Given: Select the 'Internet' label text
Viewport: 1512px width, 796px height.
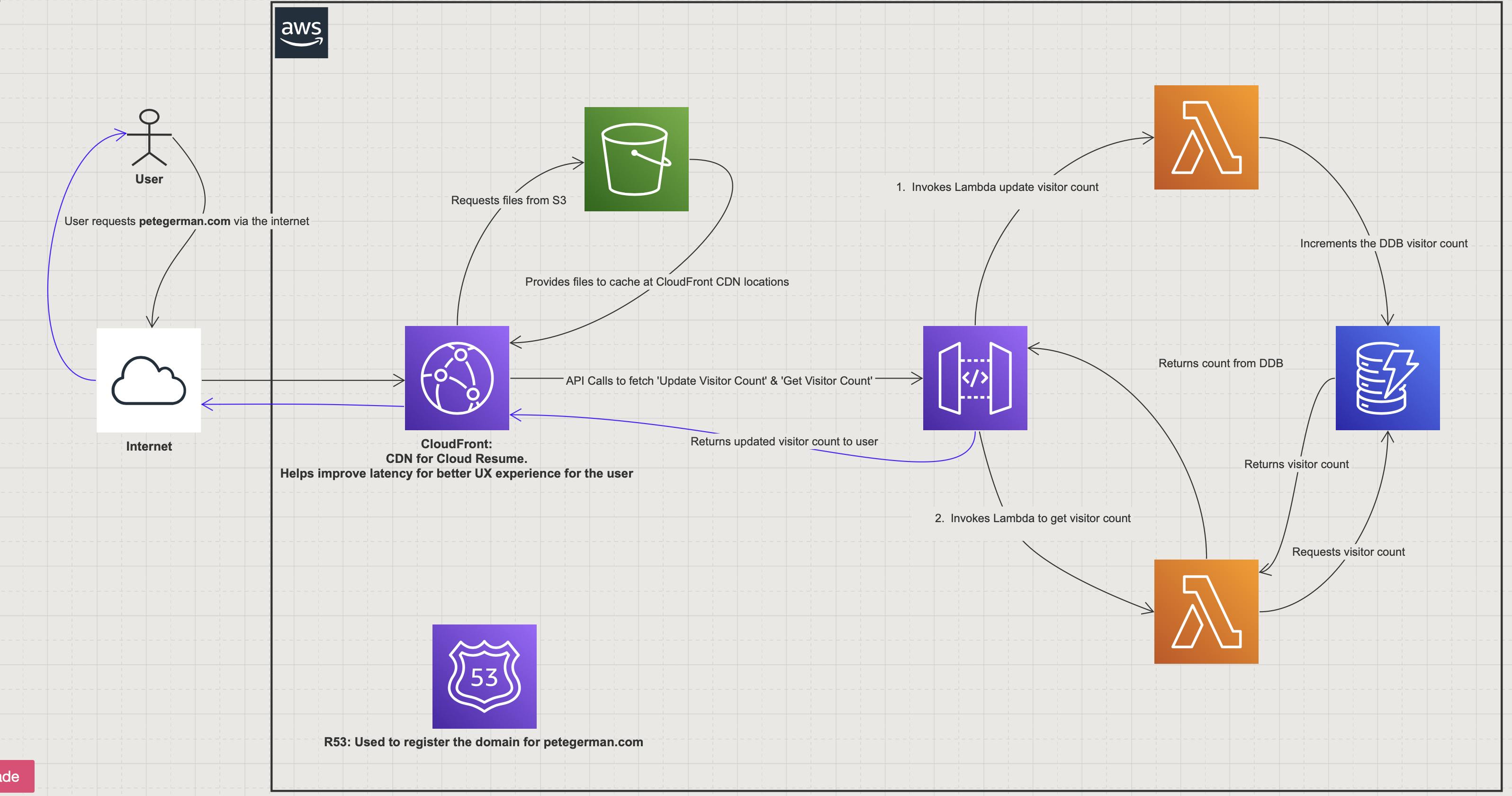Looking at the screenshot, I should pyautogui.click(x=149, y=446).
